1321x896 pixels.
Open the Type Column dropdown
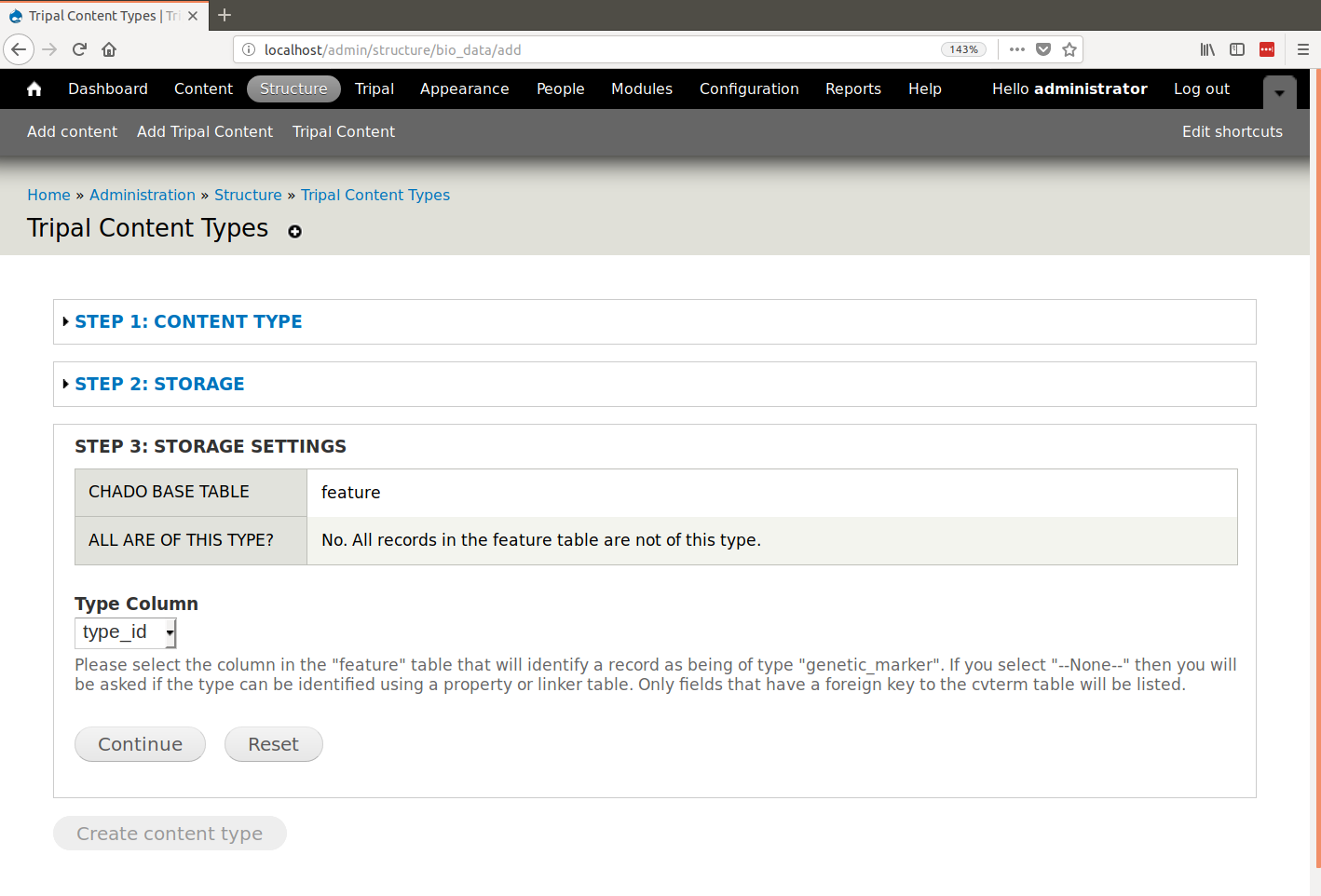126,632
